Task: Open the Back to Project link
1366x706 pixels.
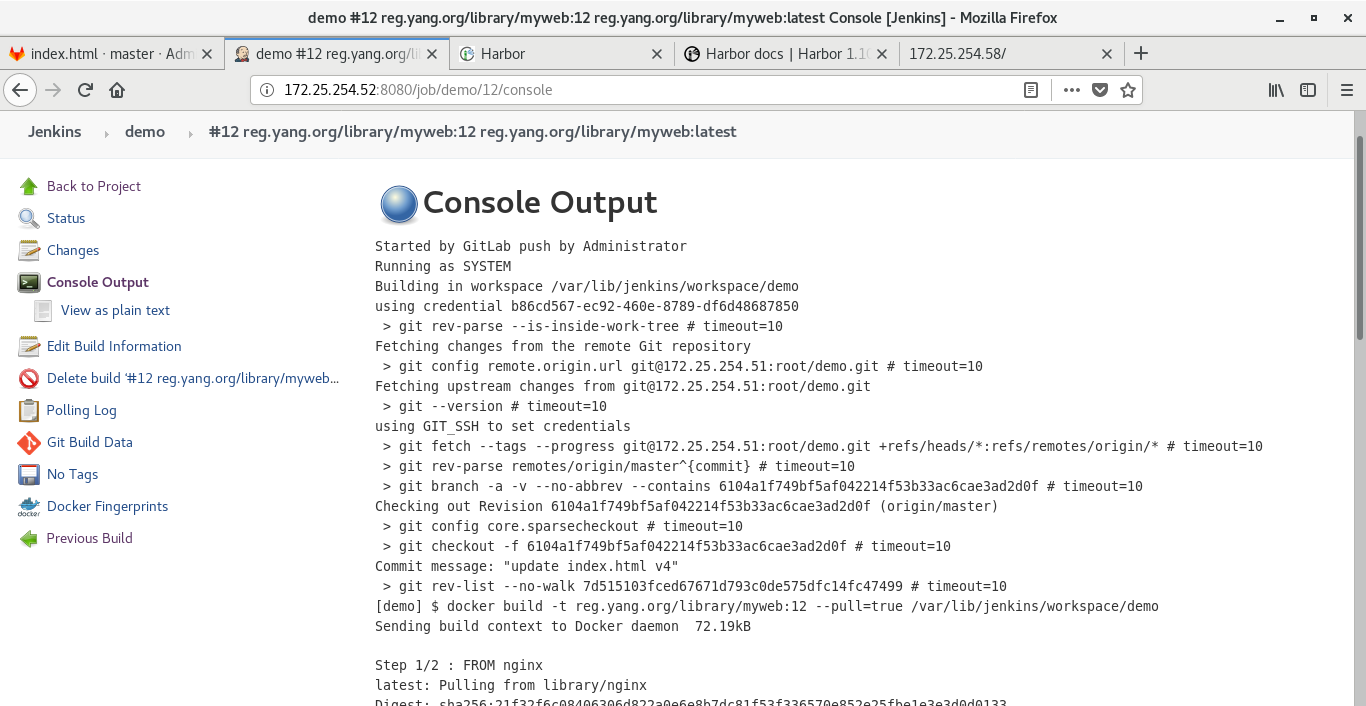Action: click(x=94, y=186)
